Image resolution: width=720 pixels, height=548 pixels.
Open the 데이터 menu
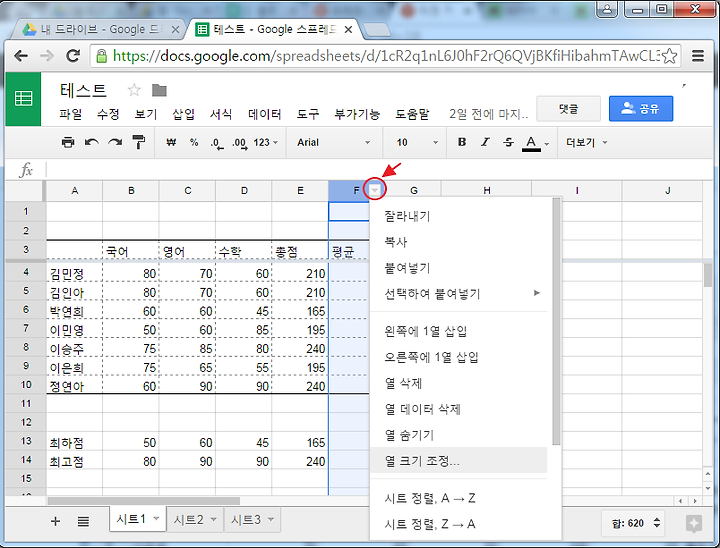pos(264,114)
